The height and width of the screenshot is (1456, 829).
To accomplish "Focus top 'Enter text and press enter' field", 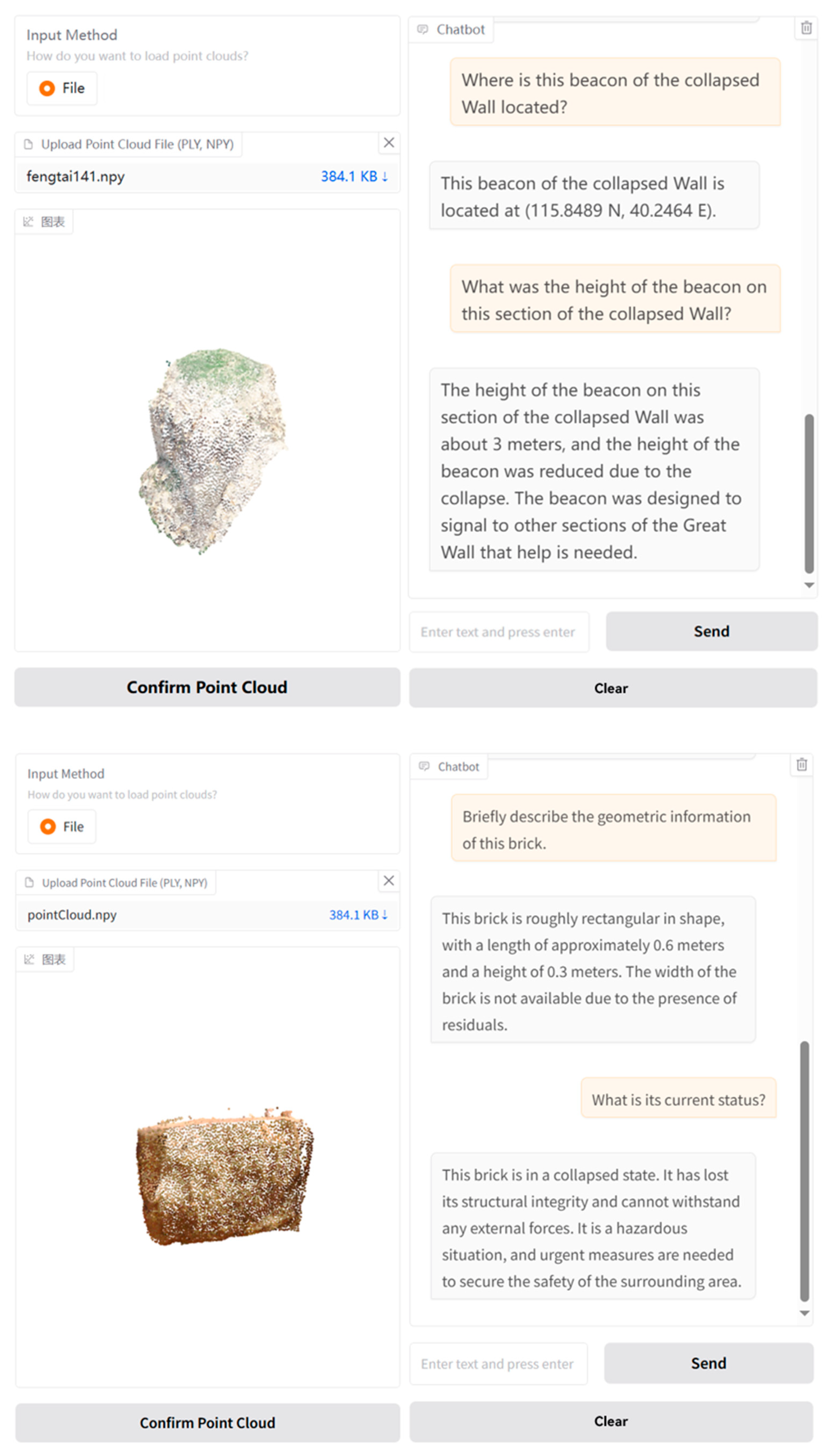I will (499, 632).
